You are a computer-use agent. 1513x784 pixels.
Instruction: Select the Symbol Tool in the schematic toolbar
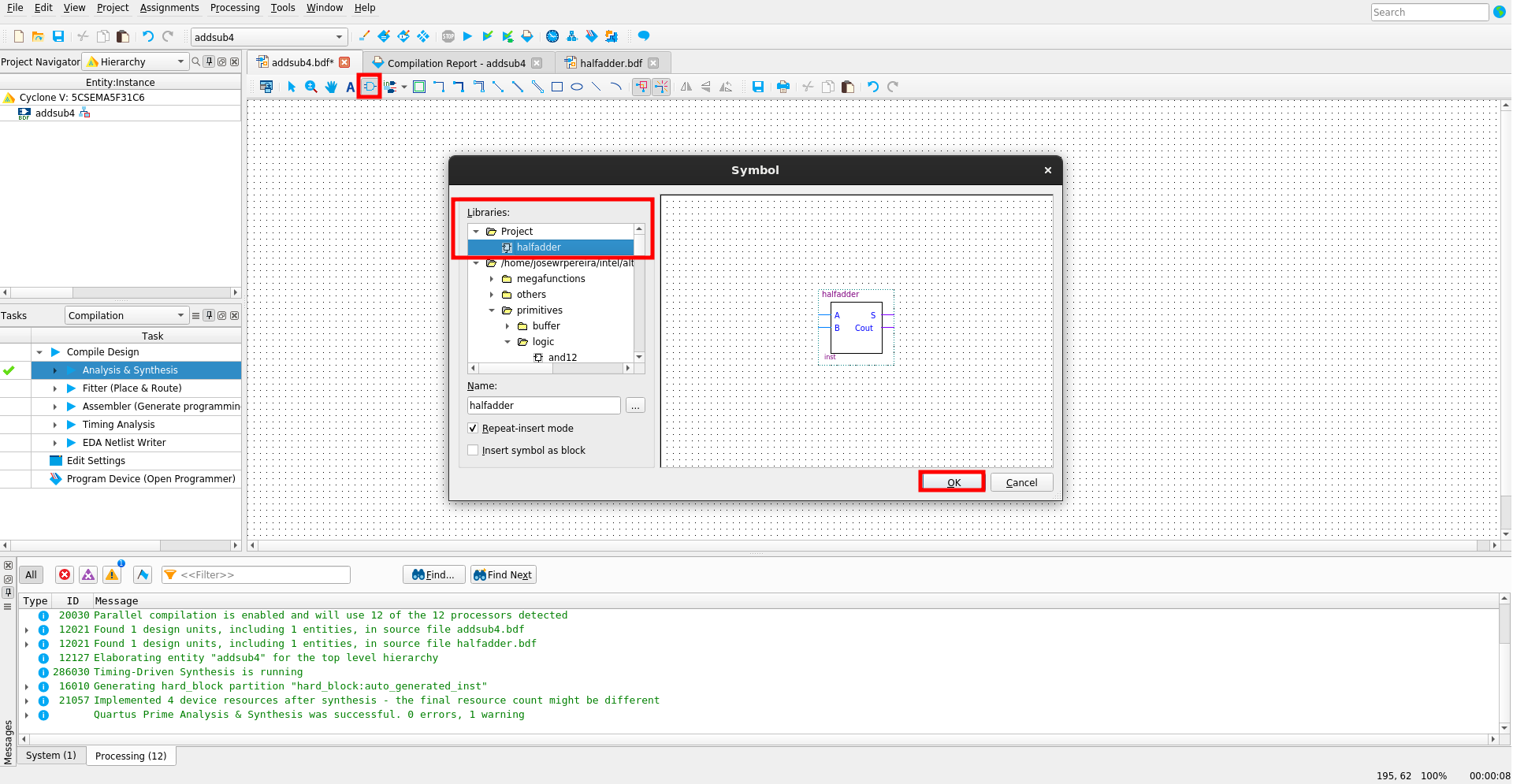pyautogui.click(x=370, y=87)
